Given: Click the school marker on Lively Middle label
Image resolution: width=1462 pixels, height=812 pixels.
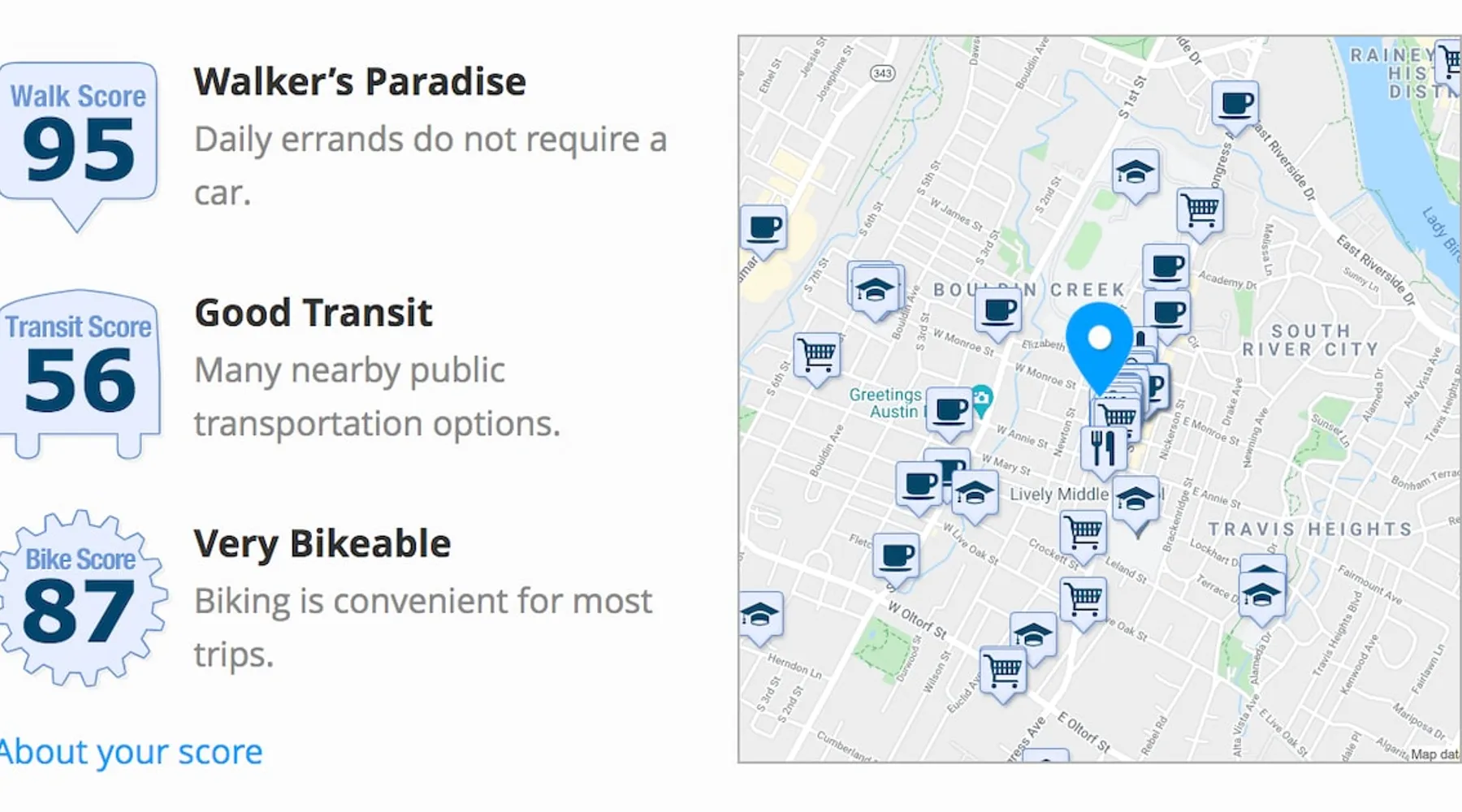Looking at the screenshot, I should 1135,498.
